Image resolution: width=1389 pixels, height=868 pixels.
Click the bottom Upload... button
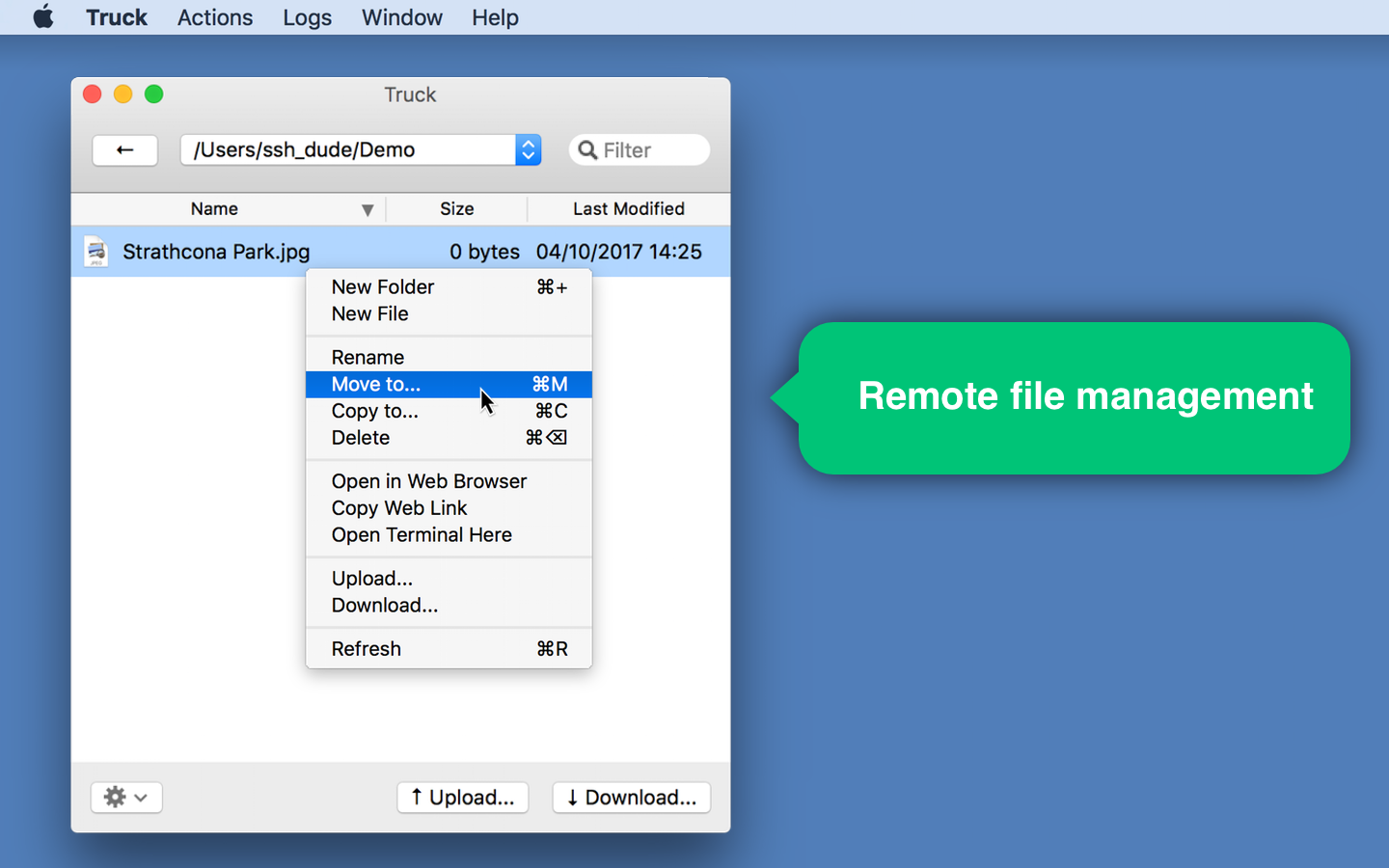point(463,798)
